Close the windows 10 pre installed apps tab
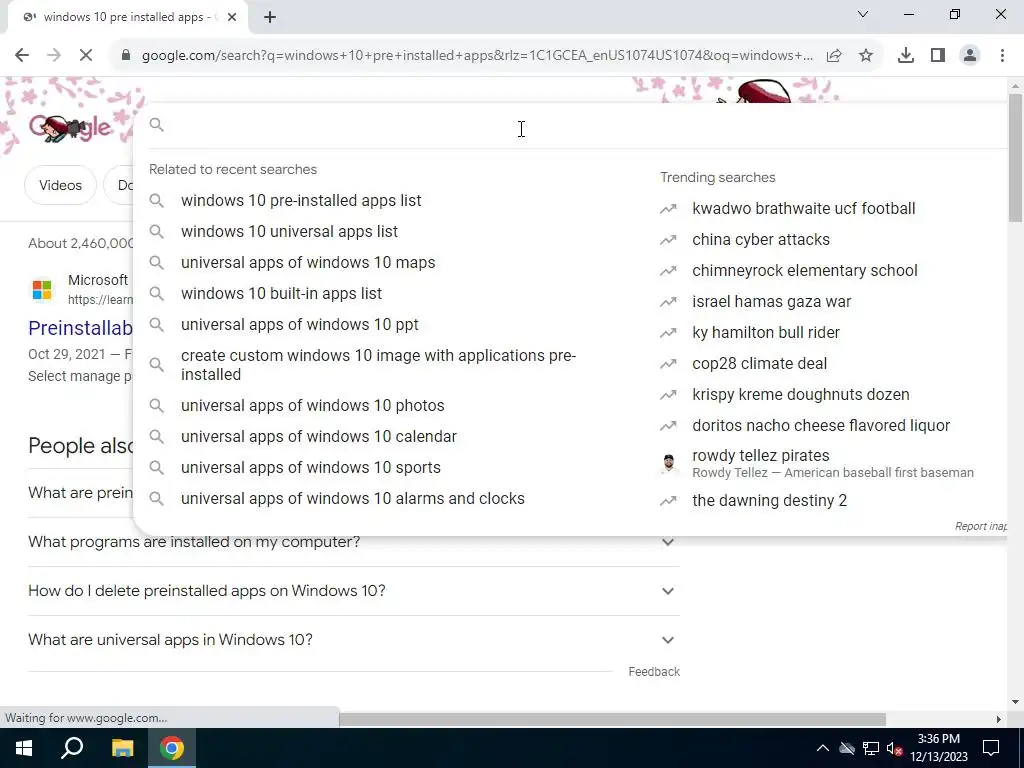 (x=232, y=18)
